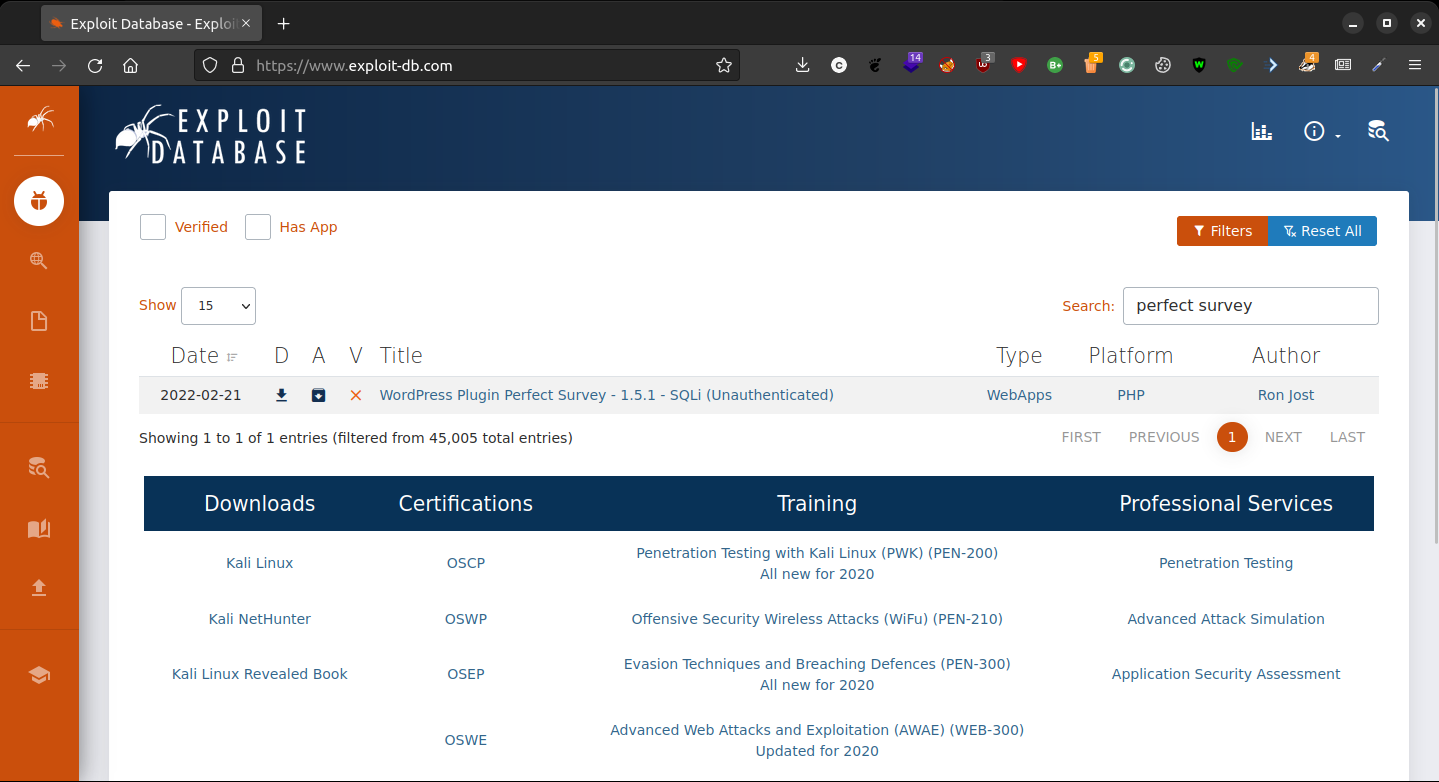Open the OSEP certification link
This screenshot has height=782, width=1439.
(x=466, y=674)
